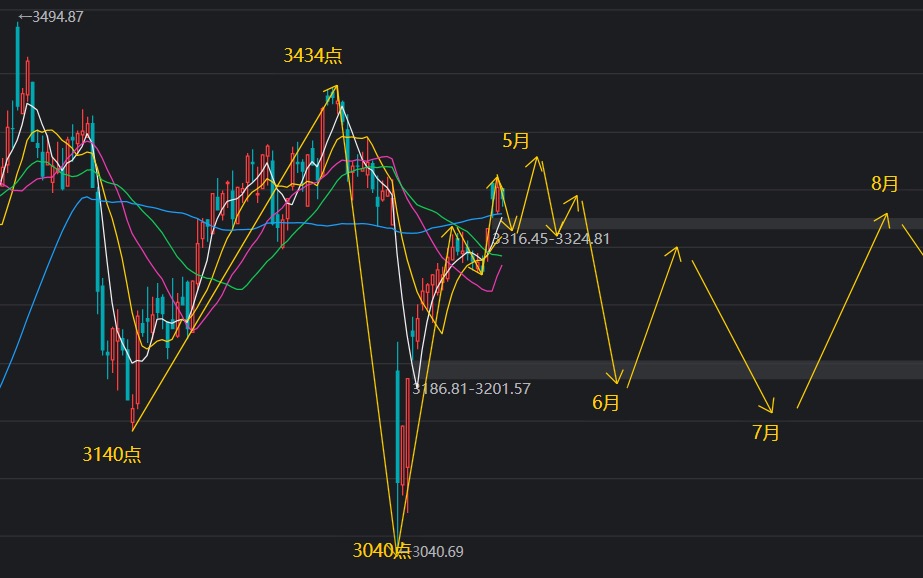The width and height of the screenshot is (923, 578).
Task: Select the 7月 forecast label
Action: 766,433
